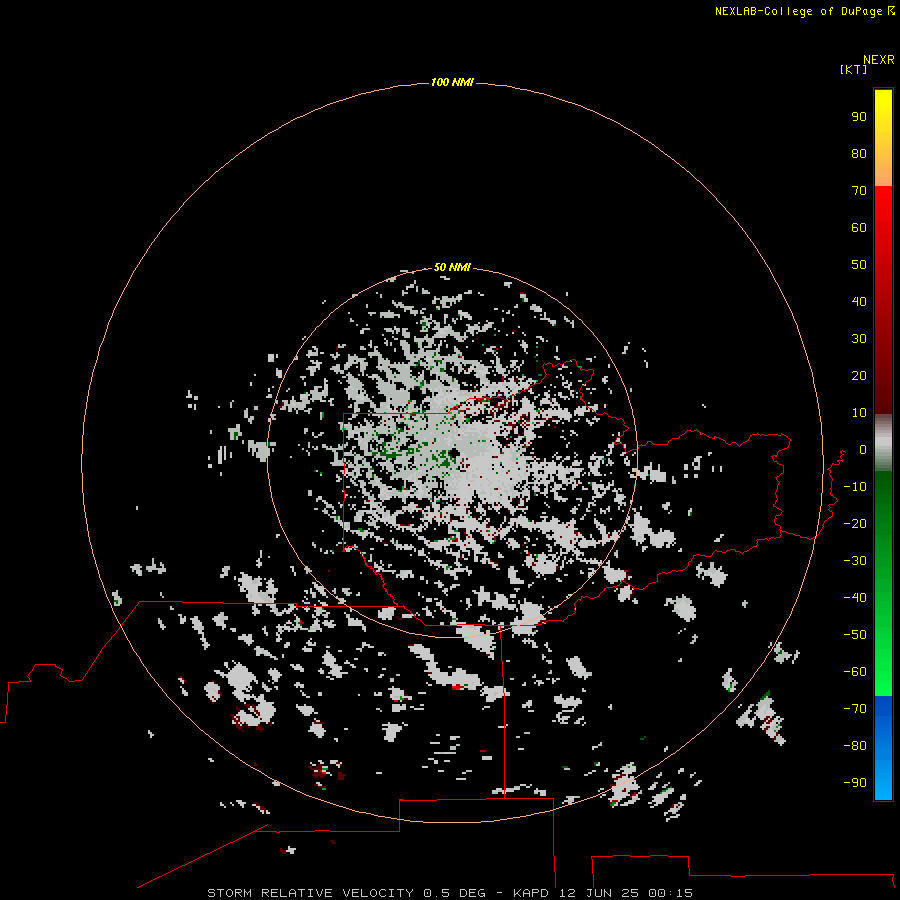Click the STORM RELATIVE VELOCITY product title

tap(310, 893)
